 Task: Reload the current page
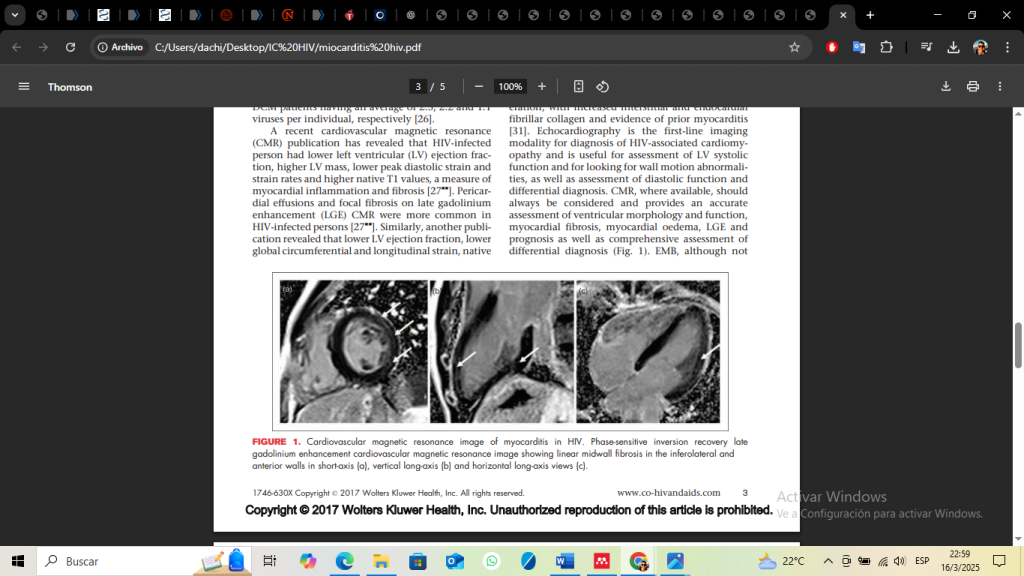[70, 47]
